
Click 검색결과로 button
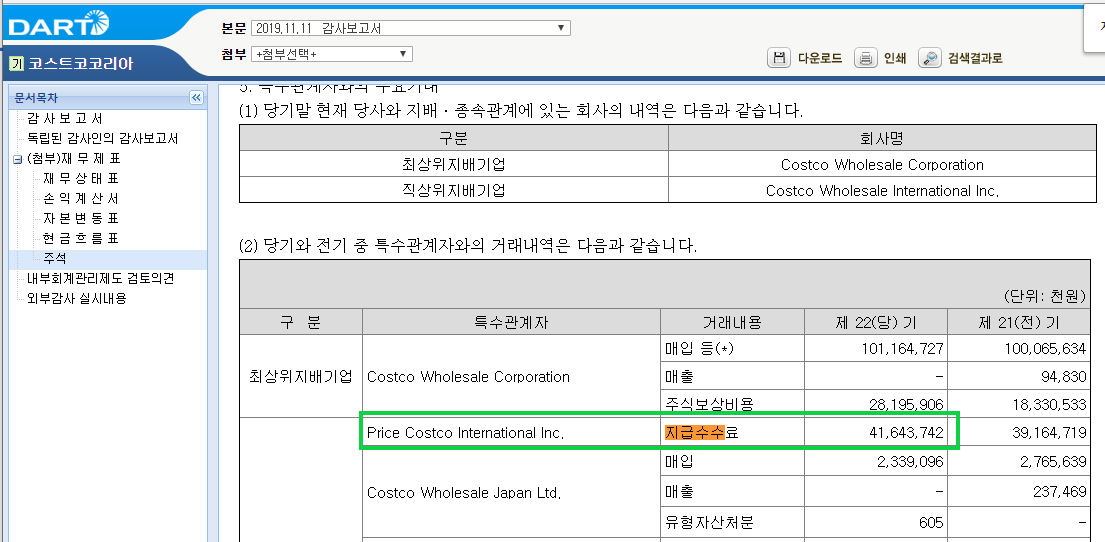pyautogui.click(x=975, y=58)
